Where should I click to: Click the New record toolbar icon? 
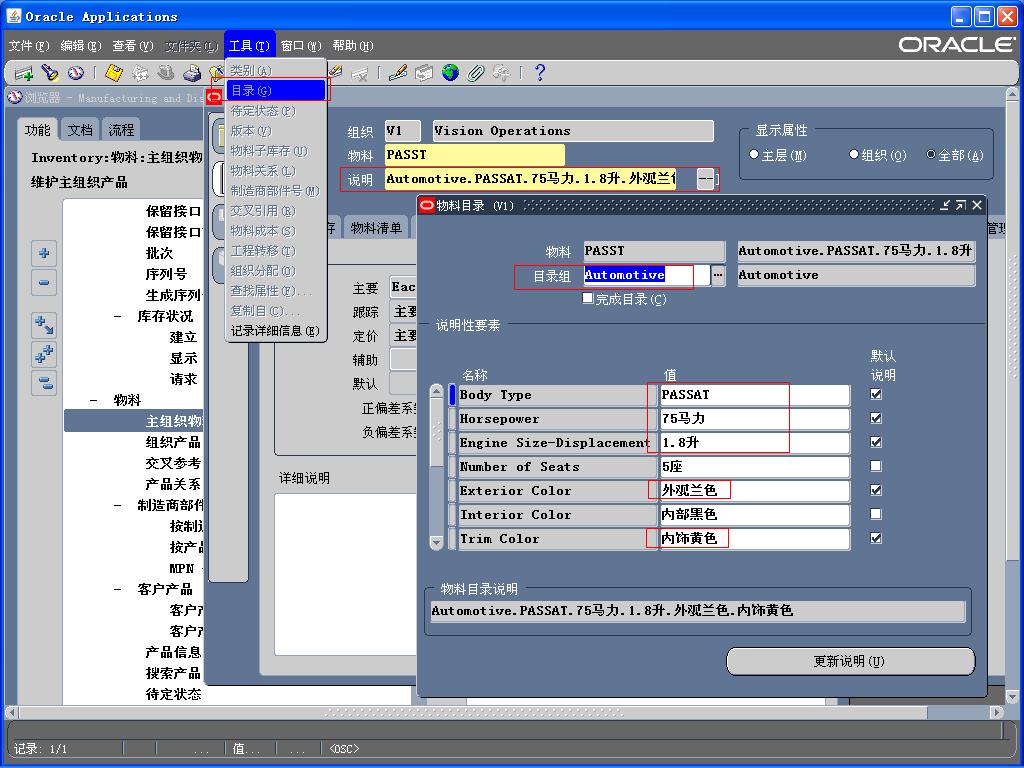[24, 72]
